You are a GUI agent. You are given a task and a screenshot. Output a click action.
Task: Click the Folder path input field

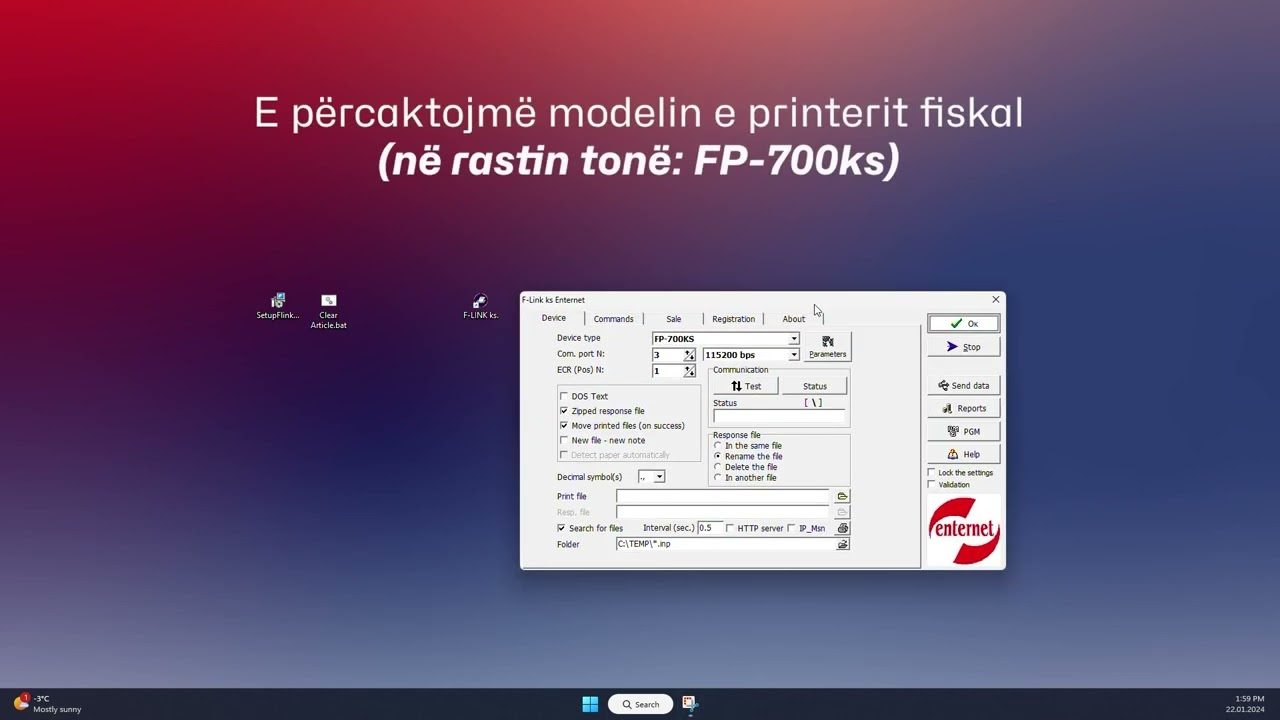point(725,544)
